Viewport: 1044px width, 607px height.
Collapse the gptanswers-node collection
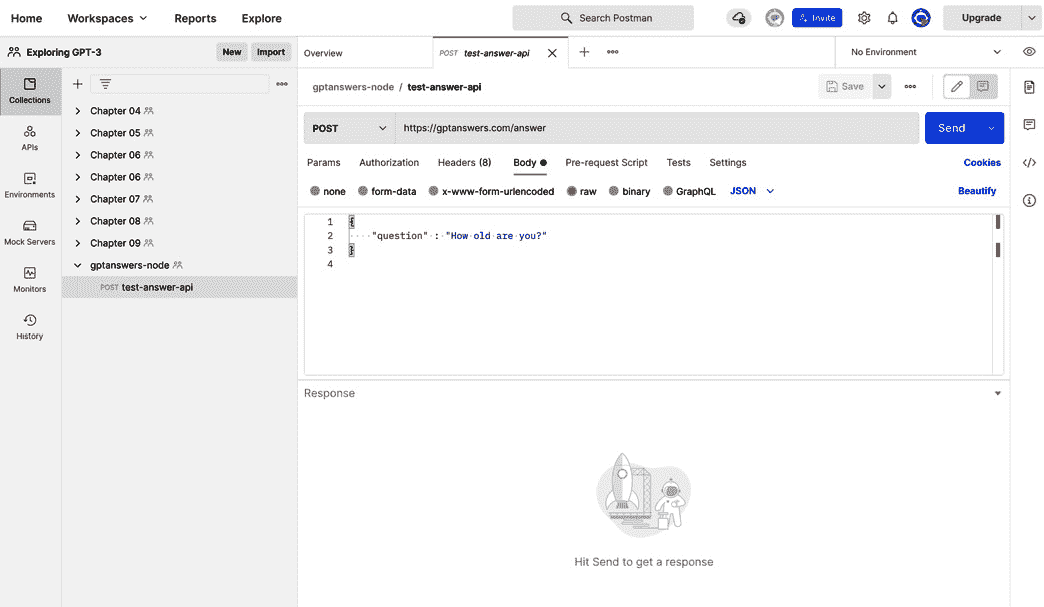click(77, 264)
